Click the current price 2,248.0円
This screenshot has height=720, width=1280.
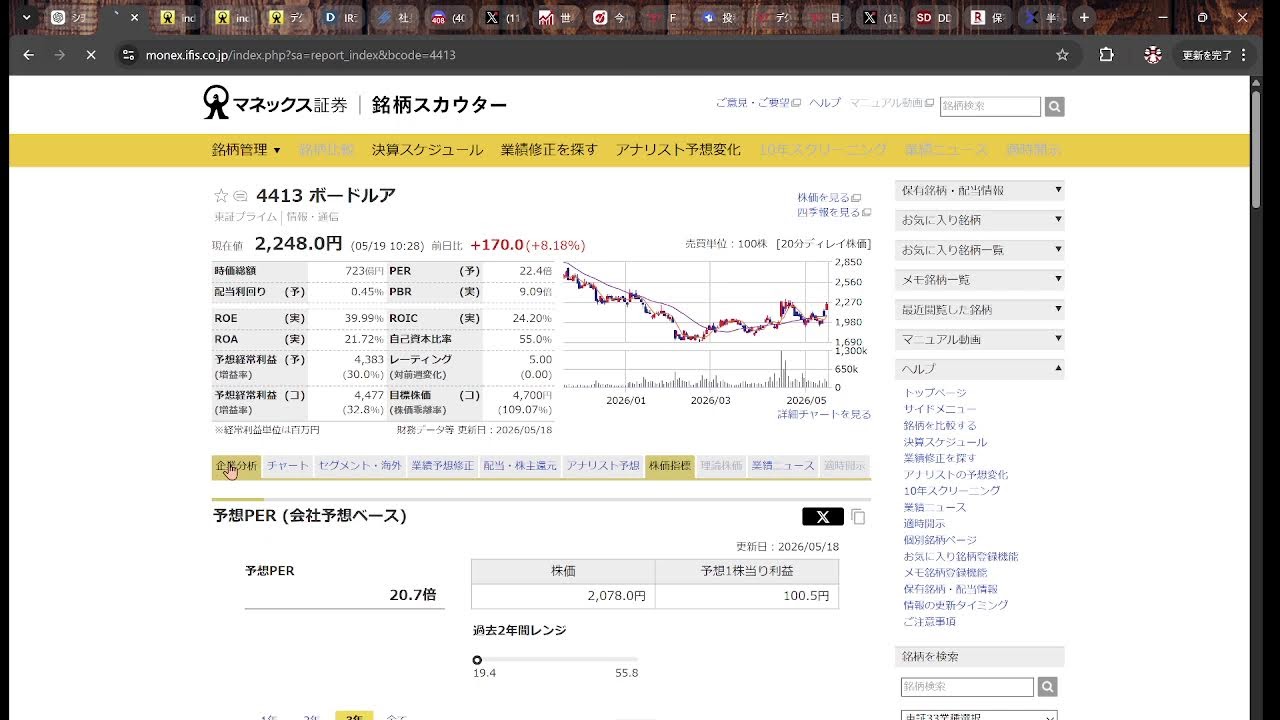[x=298, y=244]
